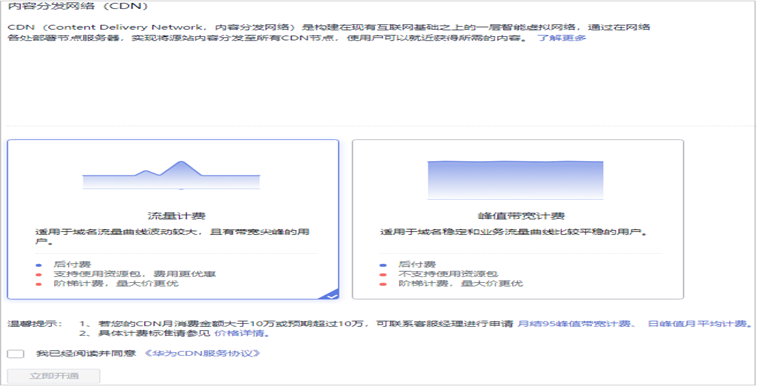This screenshot has width=758, height=386.
Task: Click 阶梯计费，量大价更优 in 流量计费 card
Action: 116,283
